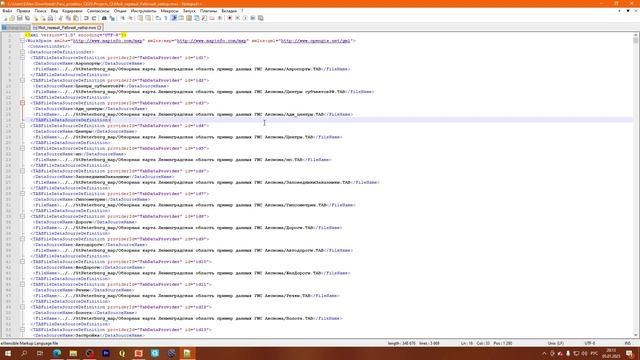Click the Stop macro recording icon
The image size is (640, 360).
click(x=238, y=18)
